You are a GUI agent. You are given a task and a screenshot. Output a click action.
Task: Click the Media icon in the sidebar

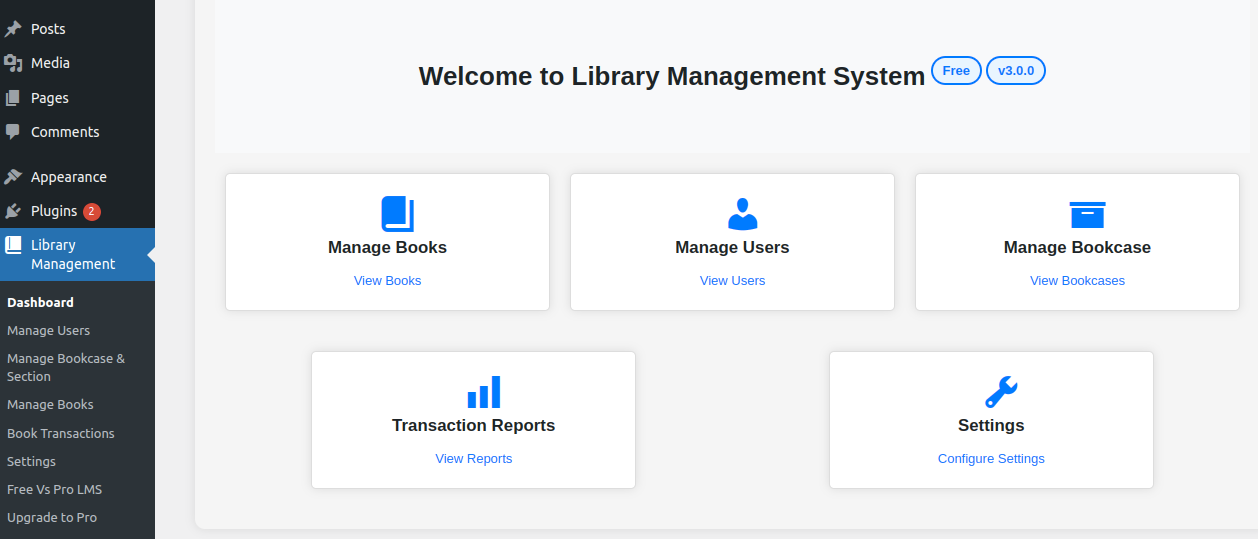pos(13,63)
